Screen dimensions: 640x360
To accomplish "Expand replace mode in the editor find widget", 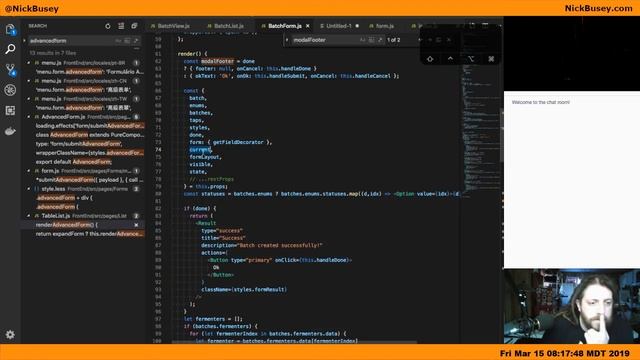I will 287,40.
